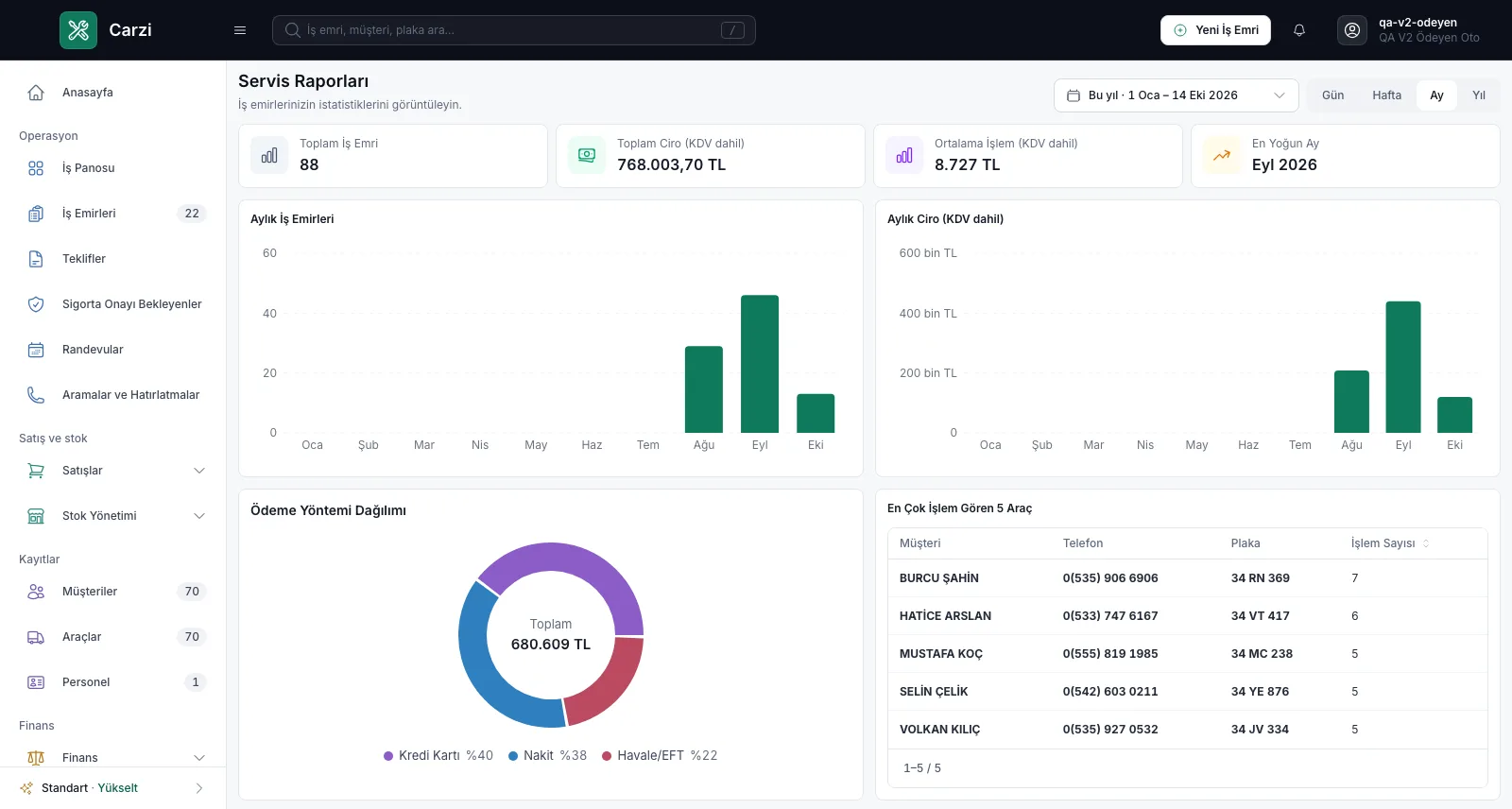Viewport: 1512px width, 809px height.
Task: Click the İş Panosu grid icon
Action: (36, 168)
